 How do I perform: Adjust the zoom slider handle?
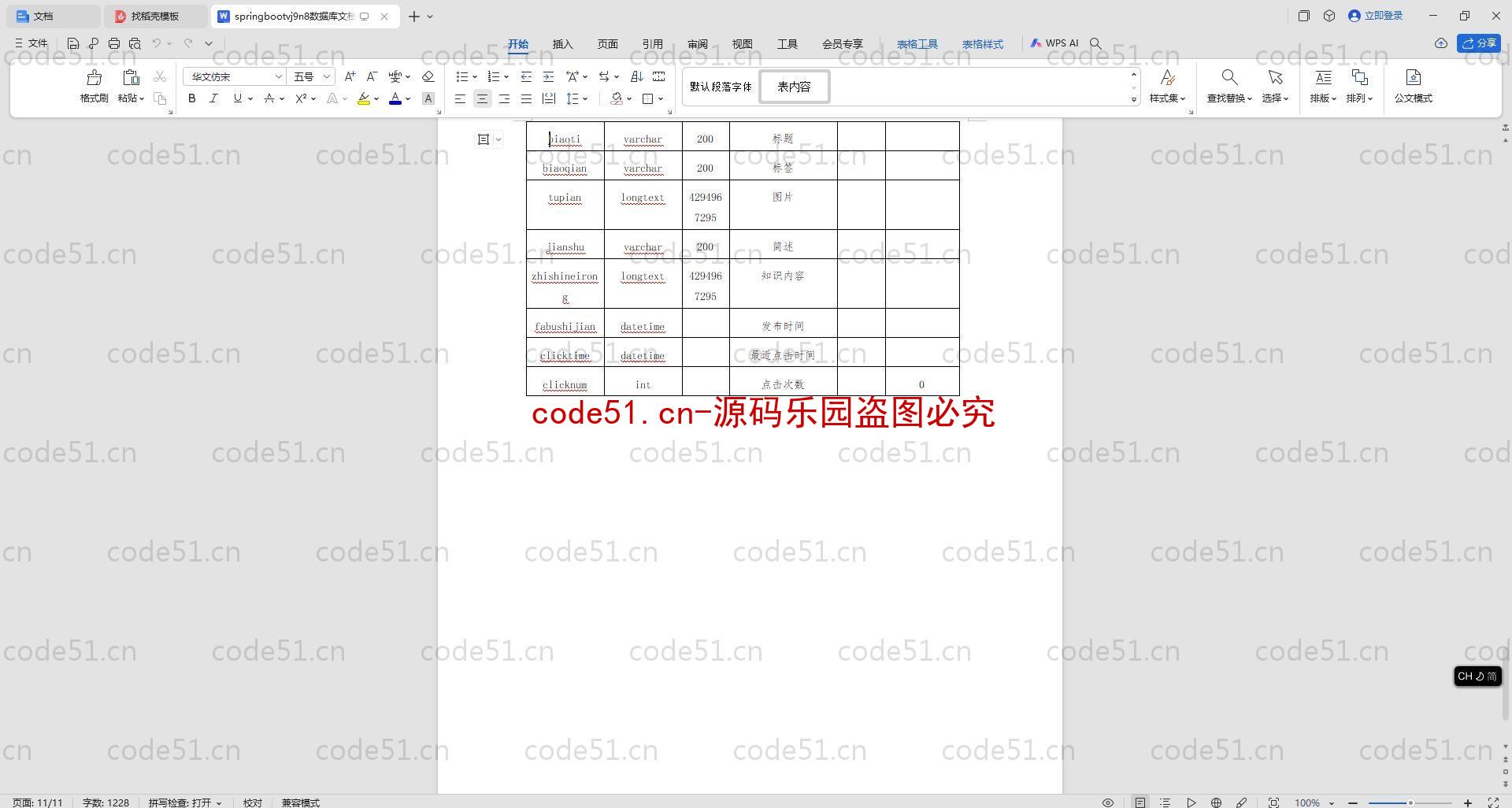tap(1410, 802)
